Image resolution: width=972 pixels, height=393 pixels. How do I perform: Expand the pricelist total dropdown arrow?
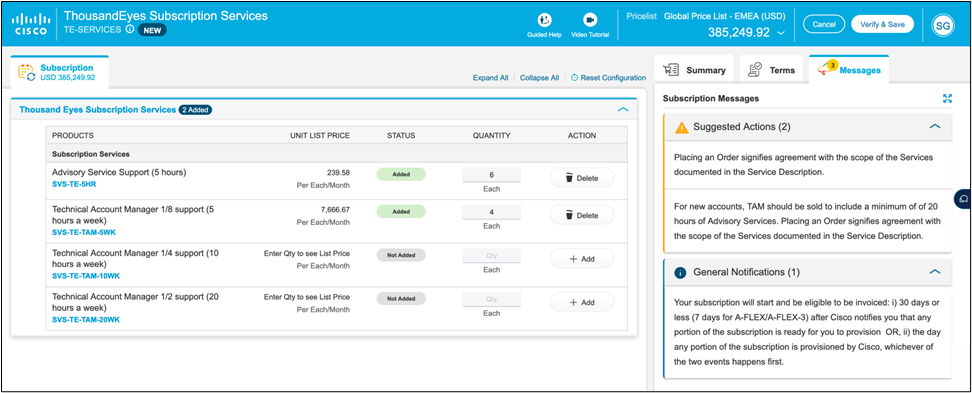[x=780, y=32]
